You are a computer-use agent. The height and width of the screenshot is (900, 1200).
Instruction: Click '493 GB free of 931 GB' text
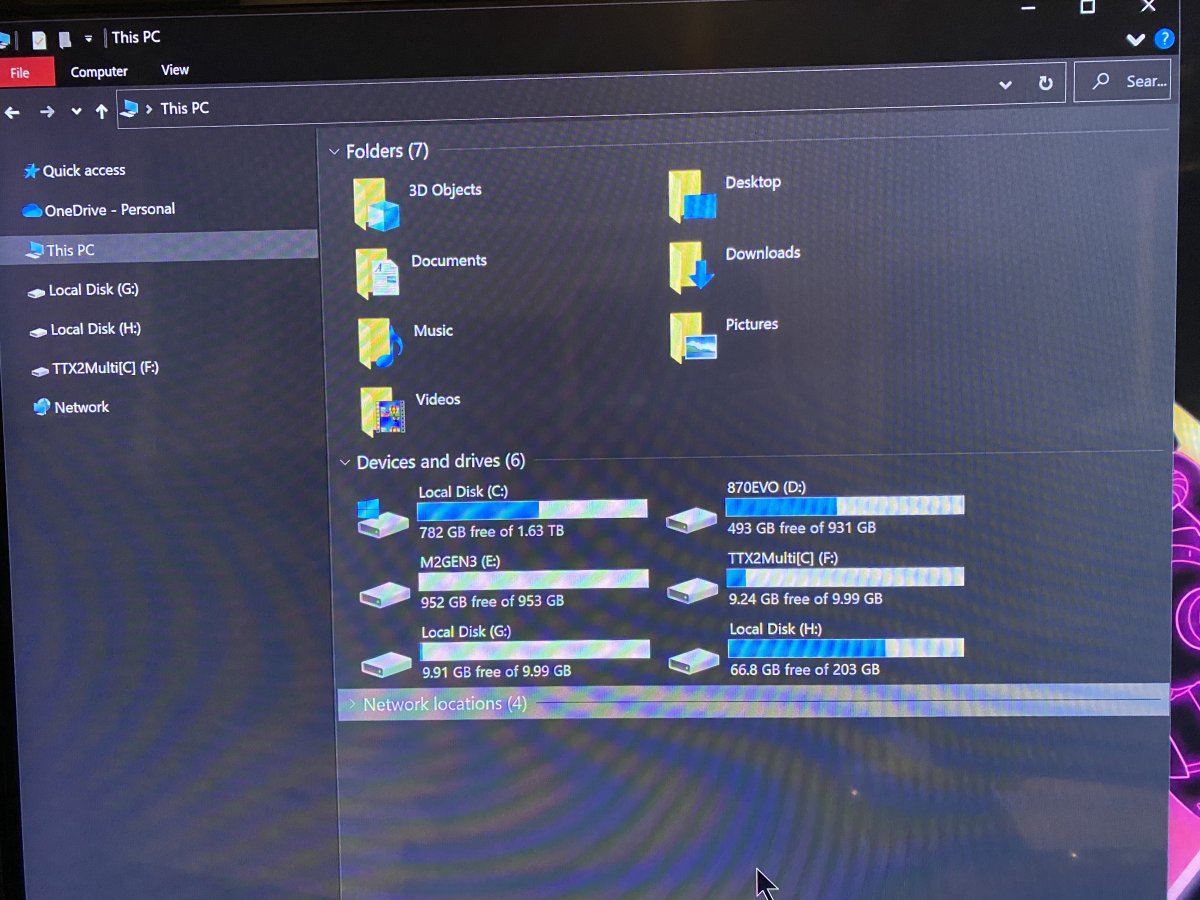(x=802, y=527)
